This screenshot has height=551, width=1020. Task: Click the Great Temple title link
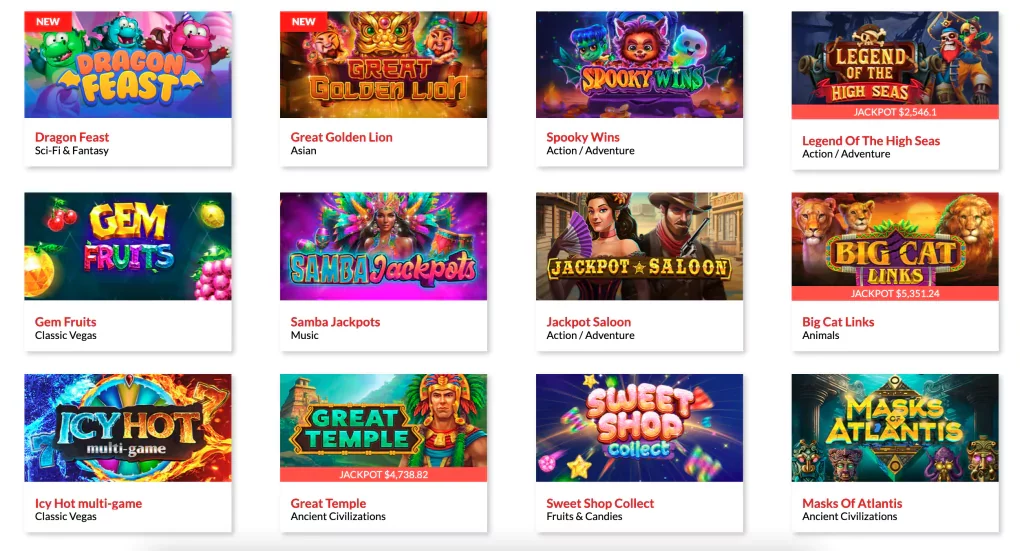(328, 503)
